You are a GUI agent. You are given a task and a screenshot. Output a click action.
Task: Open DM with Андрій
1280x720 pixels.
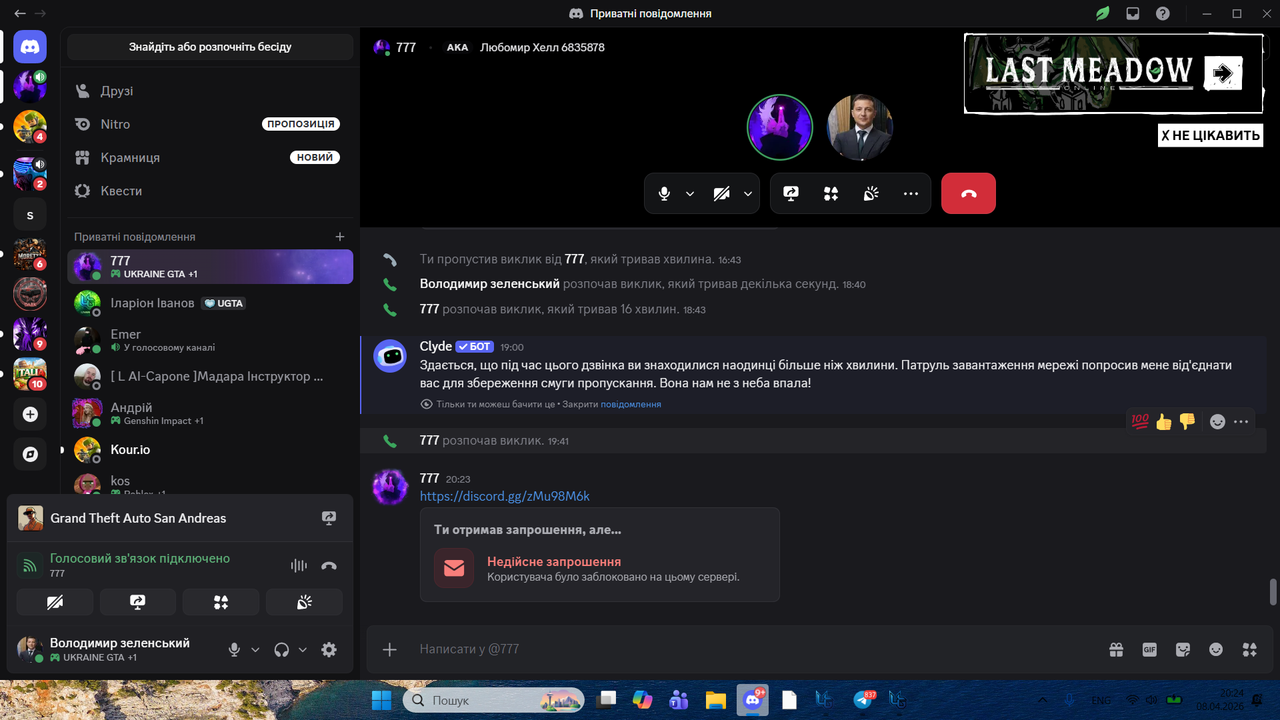[x=209, y=413]
